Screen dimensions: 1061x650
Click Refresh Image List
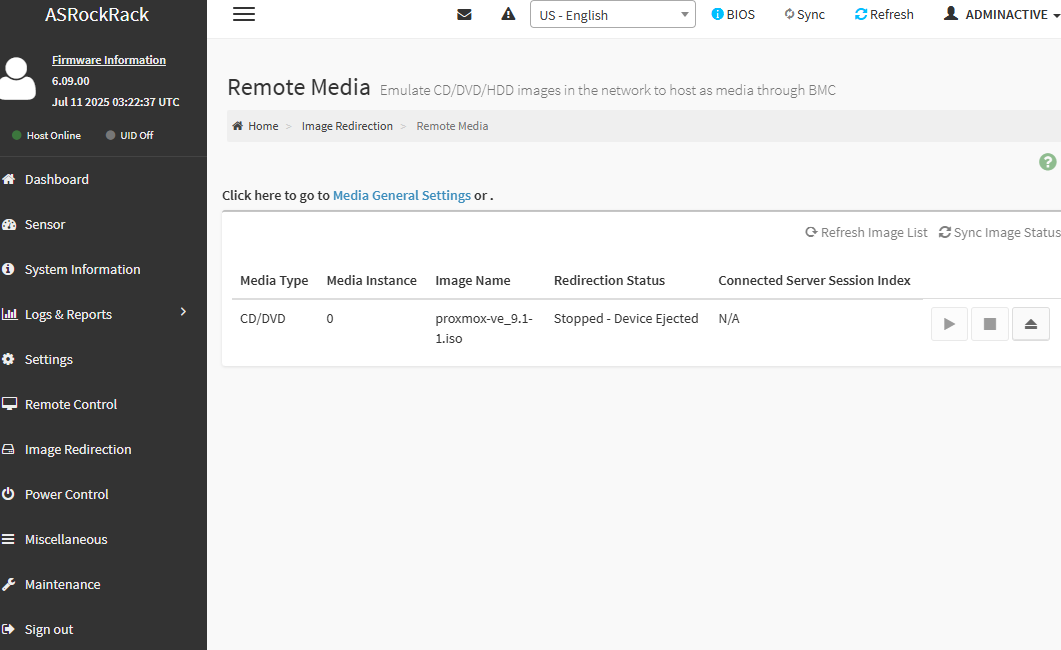click(866, 232)
